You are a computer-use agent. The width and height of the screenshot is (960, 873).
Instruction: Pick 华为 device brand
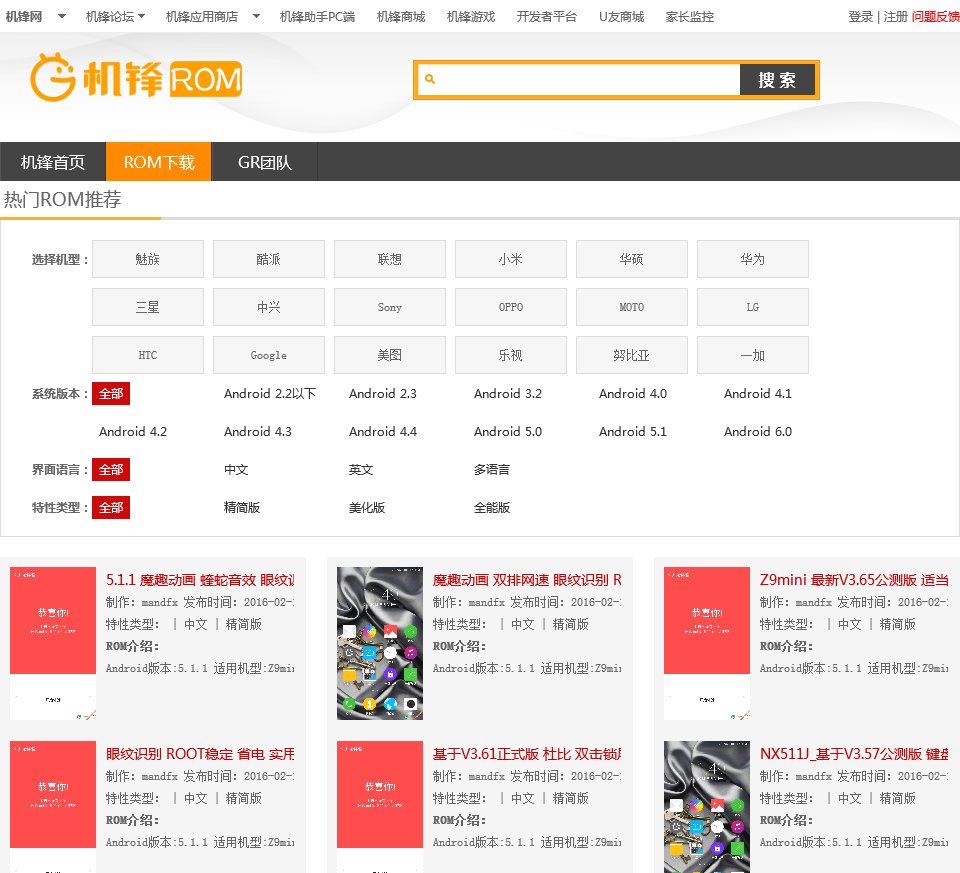pos(752,259)
